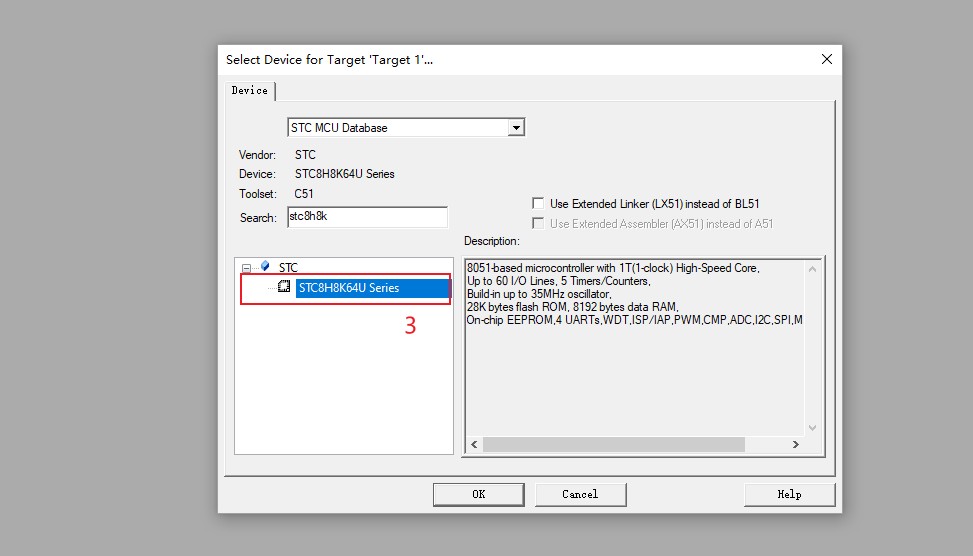Image resolution: width=973 pixels, height=556 pixels.
Task: Click description horizontal scroll right arrow
Action: [x=796, y=444]
